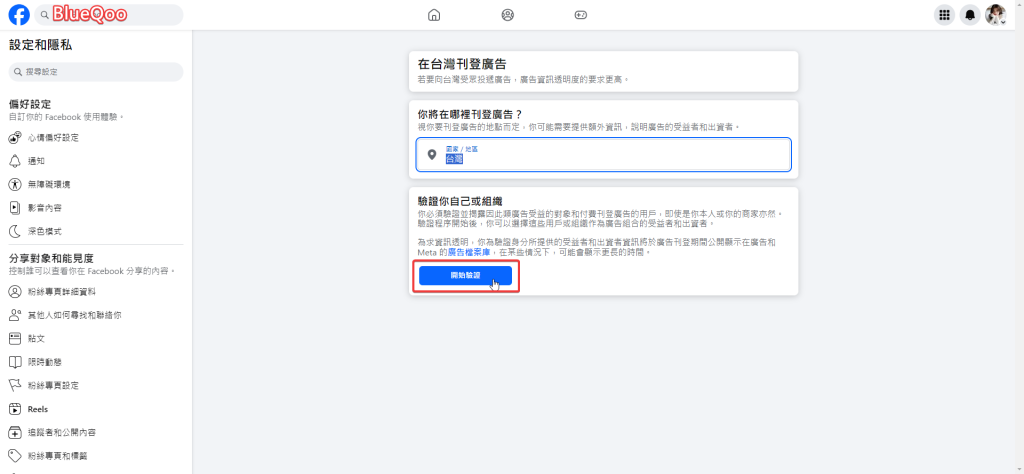
Task: Open 心情傳好設定 in the sidebar
Action: 50,137
